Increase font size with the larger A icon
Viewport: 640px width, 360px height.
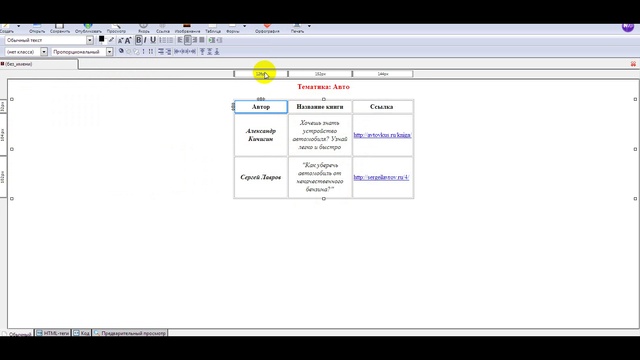click(x=128, y=40)
